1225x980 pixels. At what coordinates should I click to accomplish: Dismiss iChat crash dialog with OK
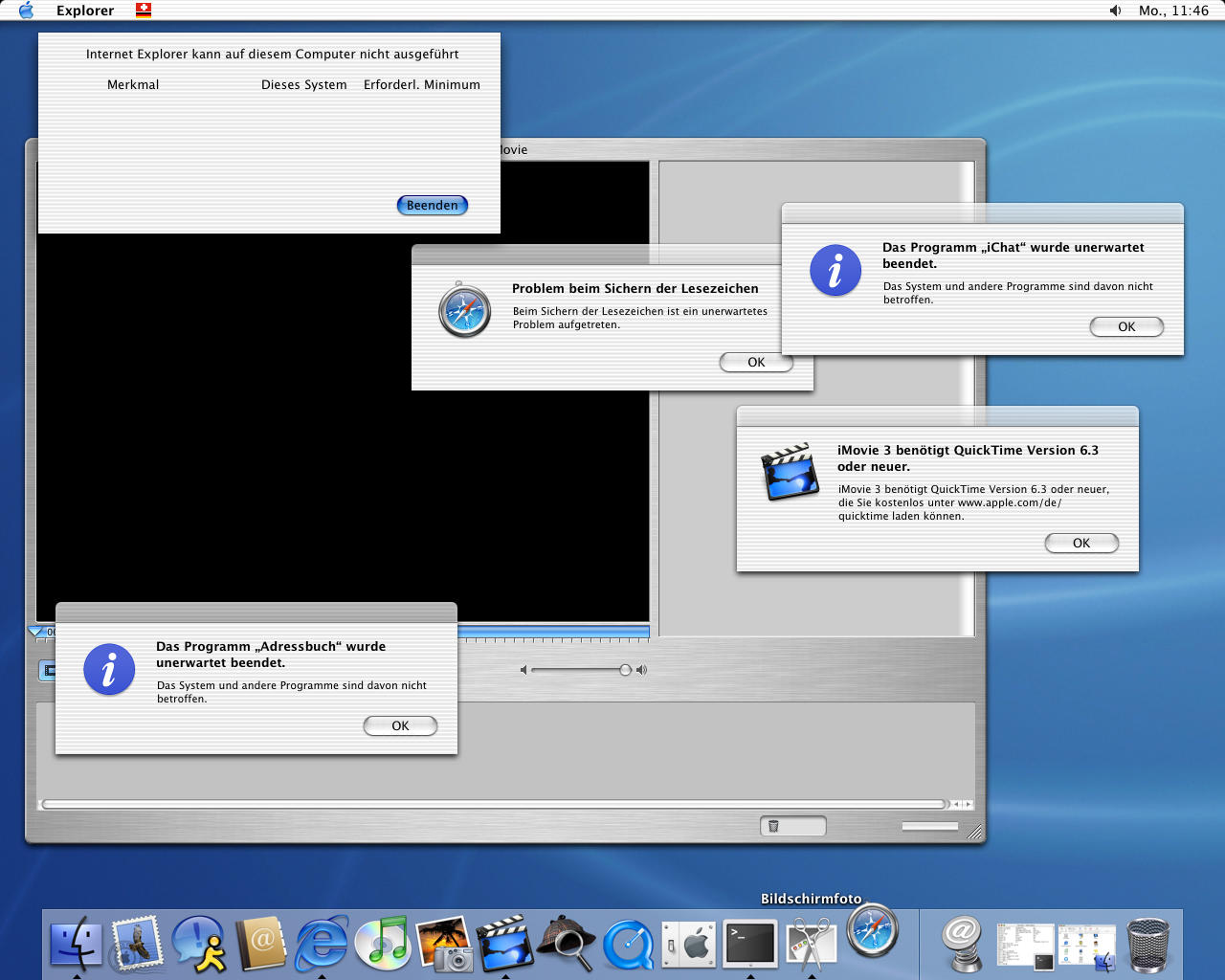coord(1126,326)
